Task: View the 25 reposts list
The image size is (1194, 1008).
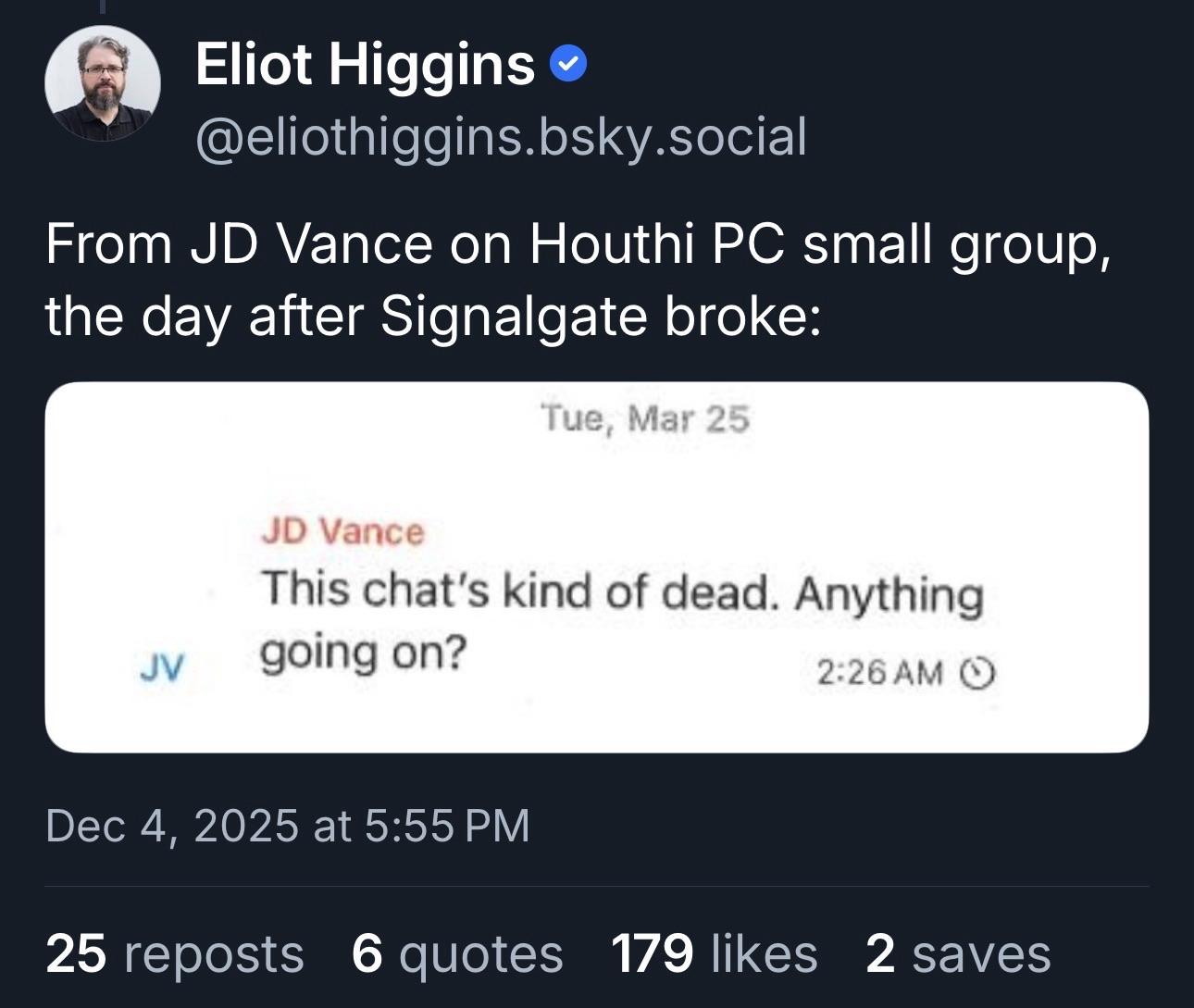Action: pyautogui.click(x=174, y=954)
